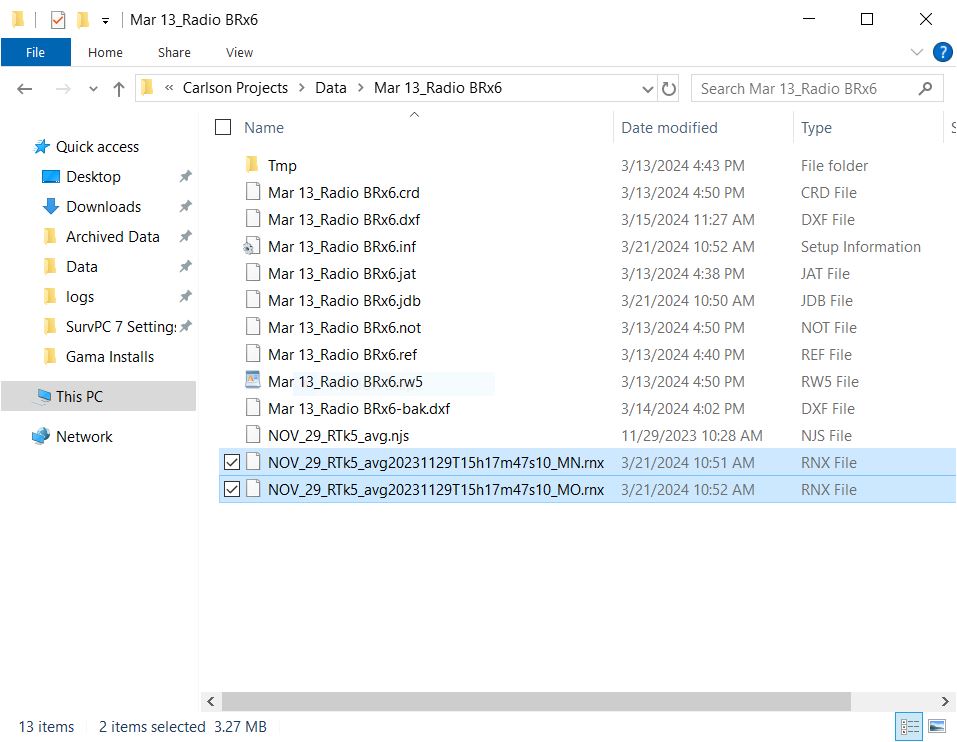Click the Tmp folder icon
Screen dimensions: 957x742
pos(252,165)
